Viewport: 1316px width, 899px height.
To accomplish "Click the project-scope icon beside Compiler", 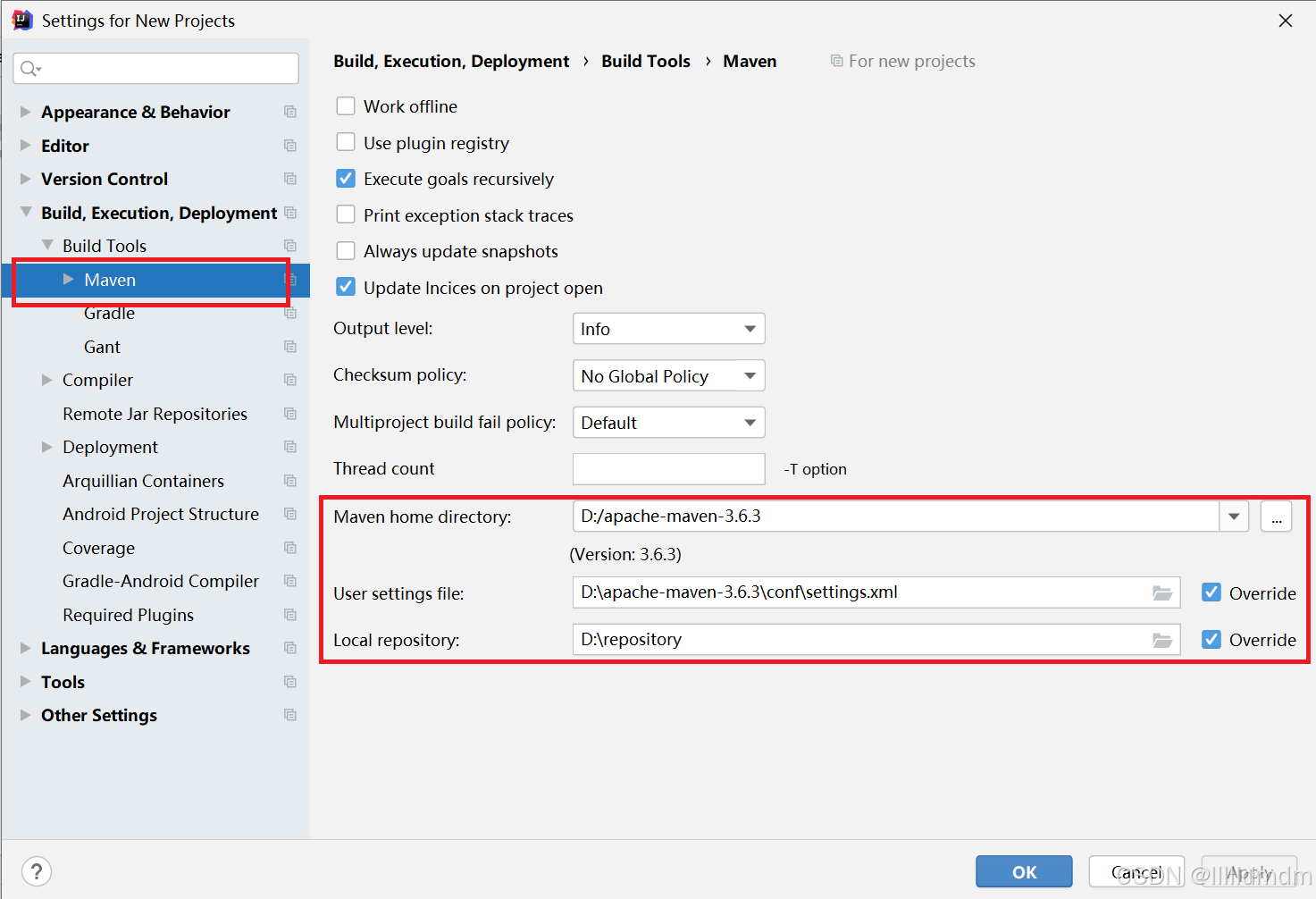I will (290, 380).
